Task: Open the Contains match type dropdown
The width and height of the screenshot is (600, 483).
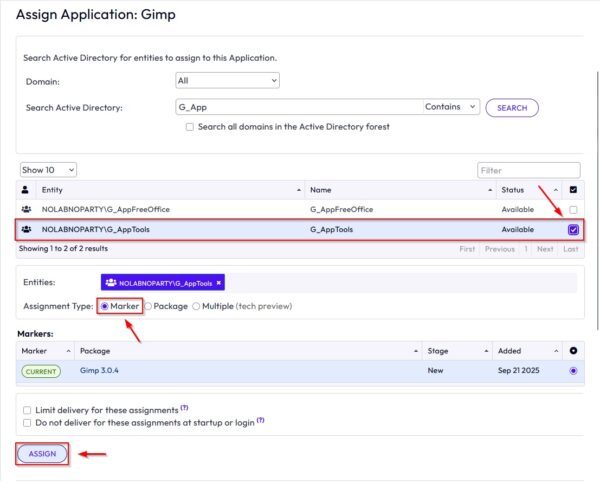Action: [451, 107]
